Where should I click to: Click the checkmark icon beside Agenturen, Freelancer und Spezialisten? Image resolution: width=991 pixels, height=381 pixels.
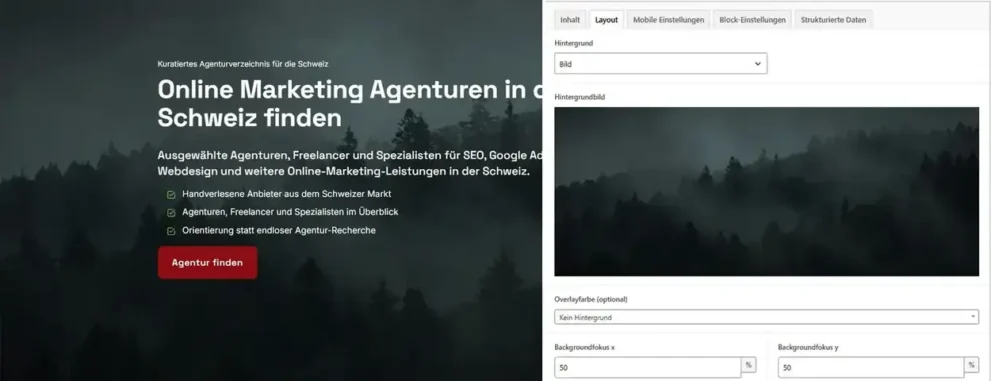pyautogui.click(x=171, y=213)
